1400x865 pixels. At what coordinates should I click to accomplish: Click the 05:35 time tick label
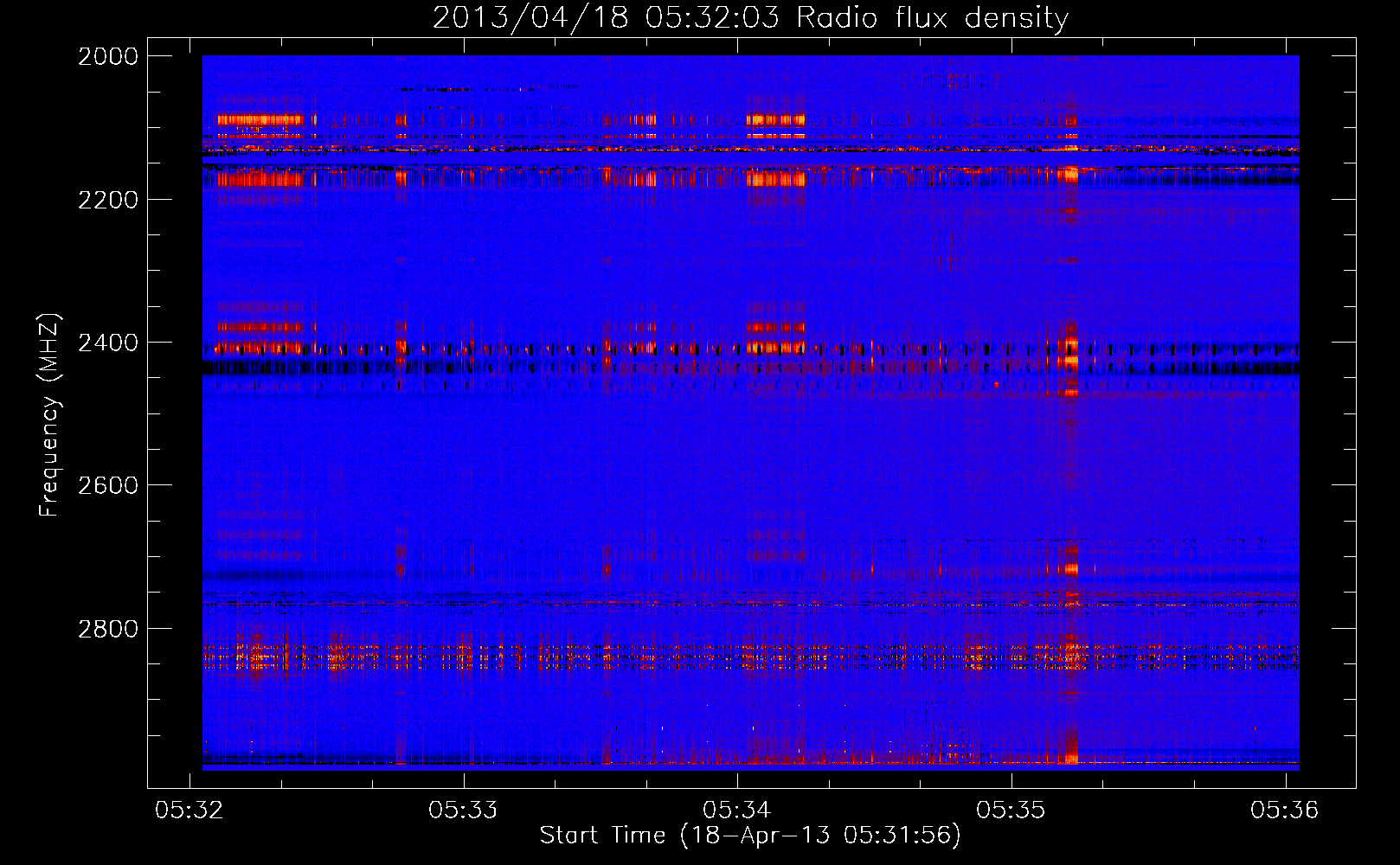pyautogui.click(x=1011, y=810)
